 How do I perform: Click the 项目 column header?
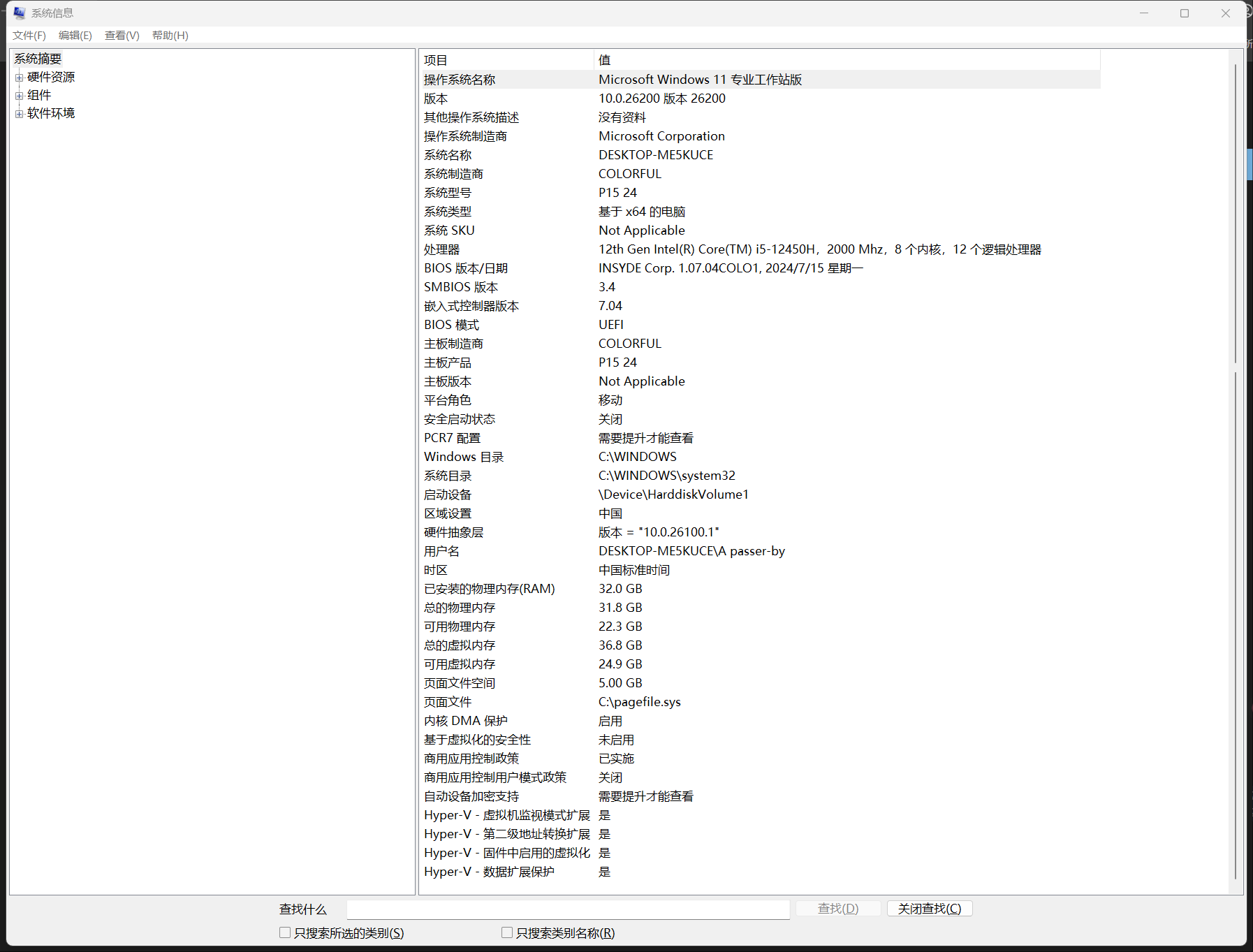click(x=506, y=60)
